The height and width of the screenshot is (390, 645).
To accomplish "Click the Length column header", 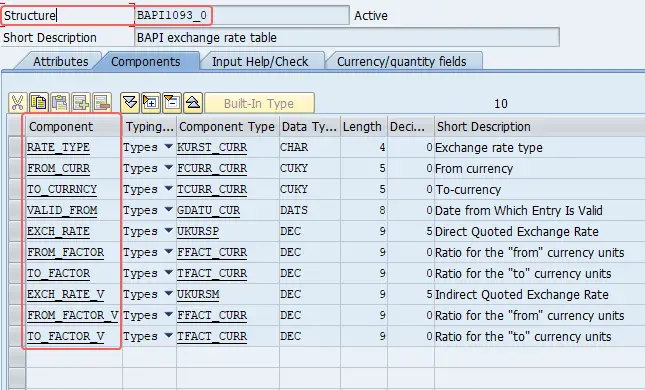I will (x=364, y=127).
